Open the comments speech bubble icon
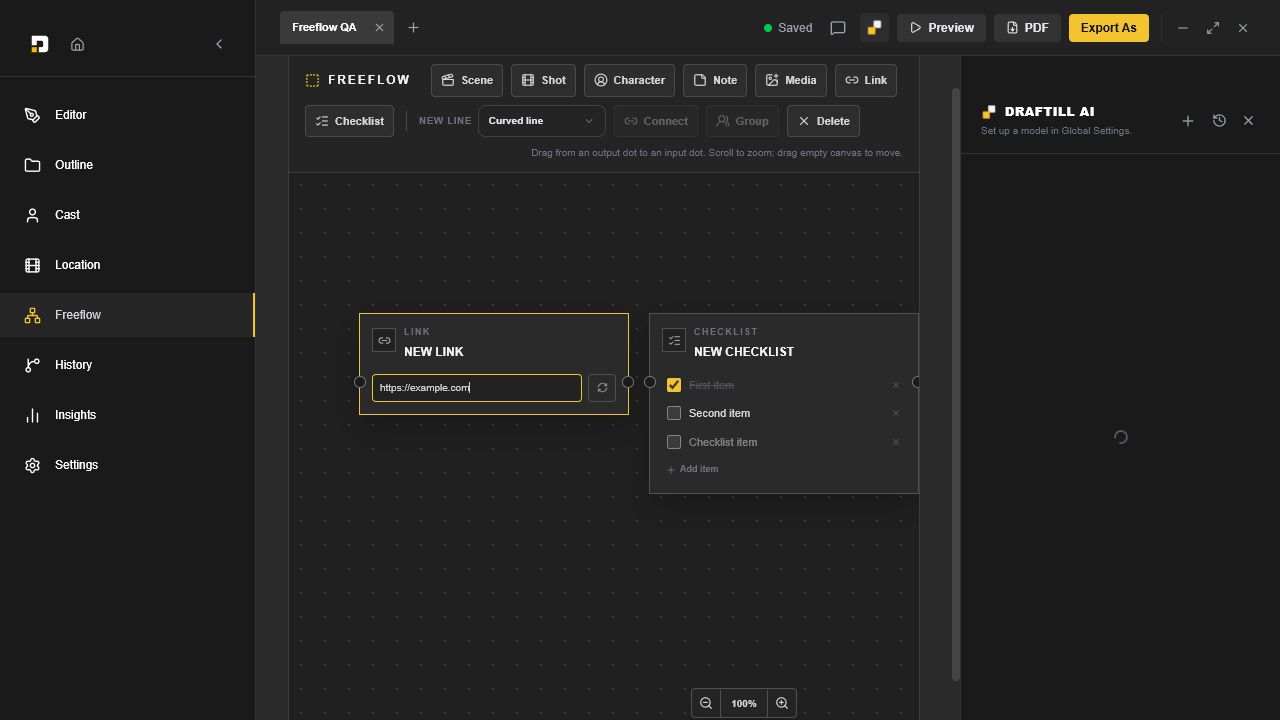Viewport: 1280px width, 720px height. (838, 28)
